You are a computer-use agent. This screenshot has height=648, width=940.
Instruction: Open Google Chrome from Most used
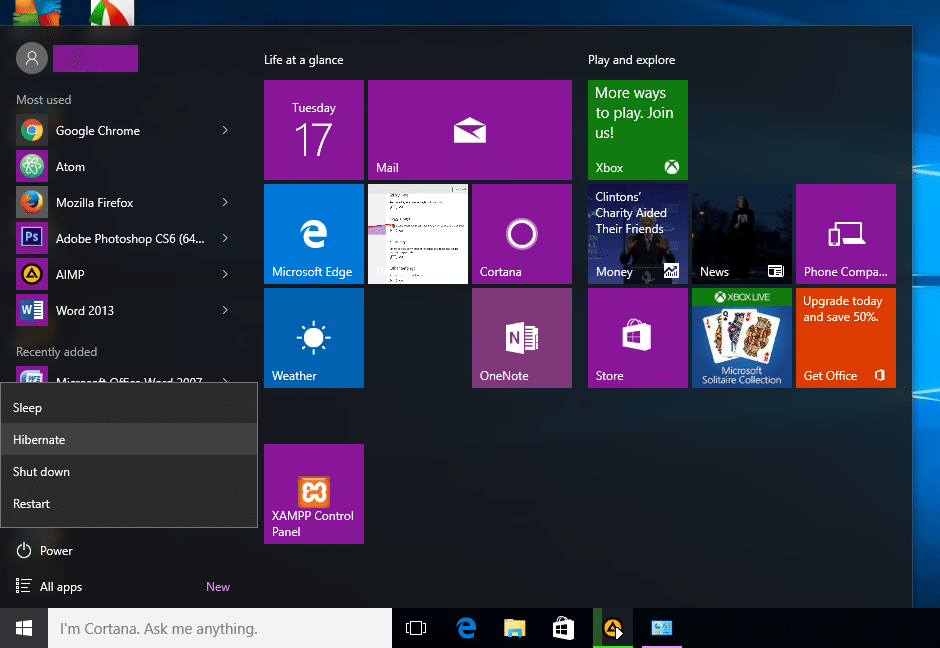click(123, 131)
